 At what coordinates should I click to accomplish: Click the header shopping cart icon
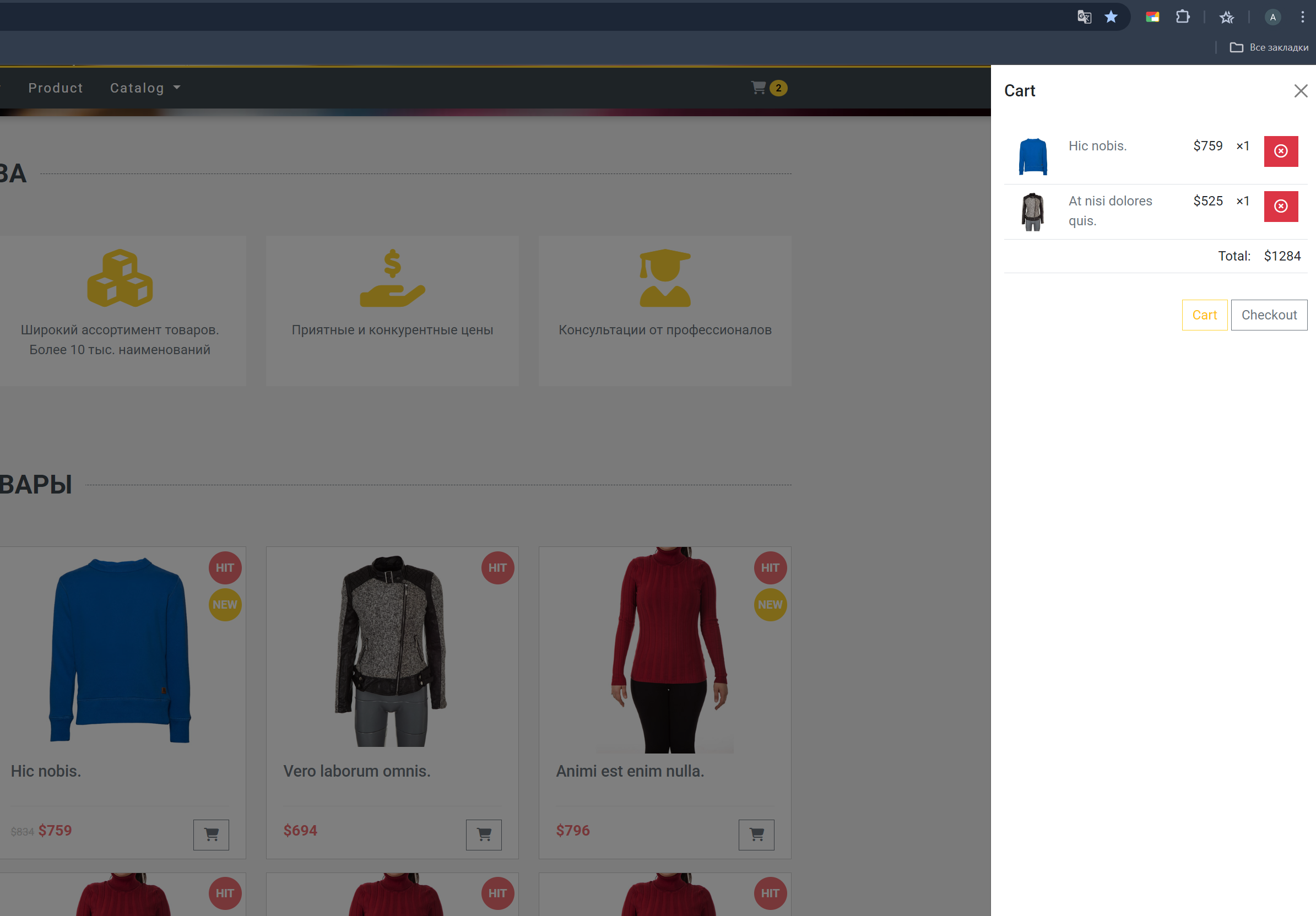[x=759, y=88]
